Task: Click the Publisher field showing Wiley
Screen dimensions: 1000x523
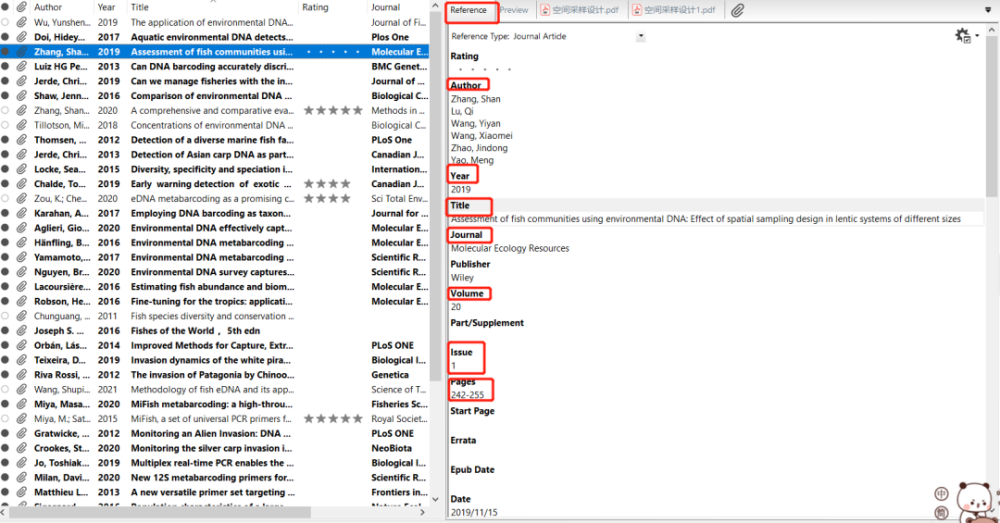Action: coord(462,277)
